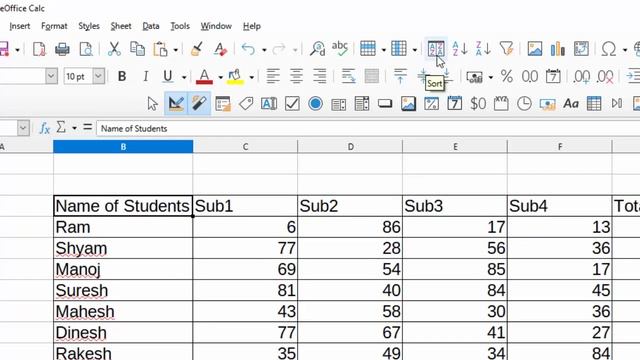Select the Sub3 header cell
Viewport: 640px width, 360px height.
pyautogui.click(x=455, y=206)
